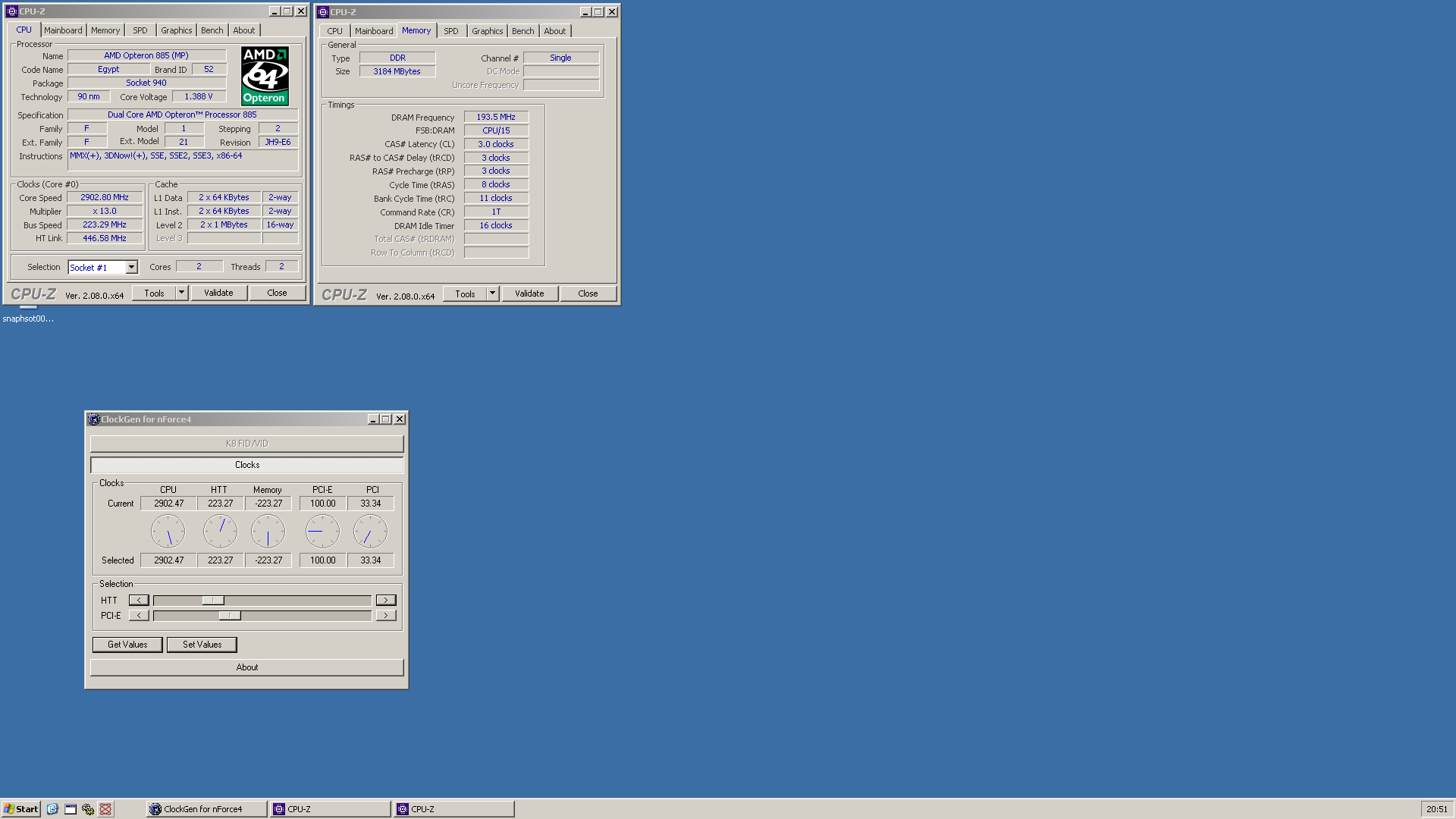Click the Memory Size value 3184 MBytes
The image size is (1456, 819).
click(x=397, y=71)
